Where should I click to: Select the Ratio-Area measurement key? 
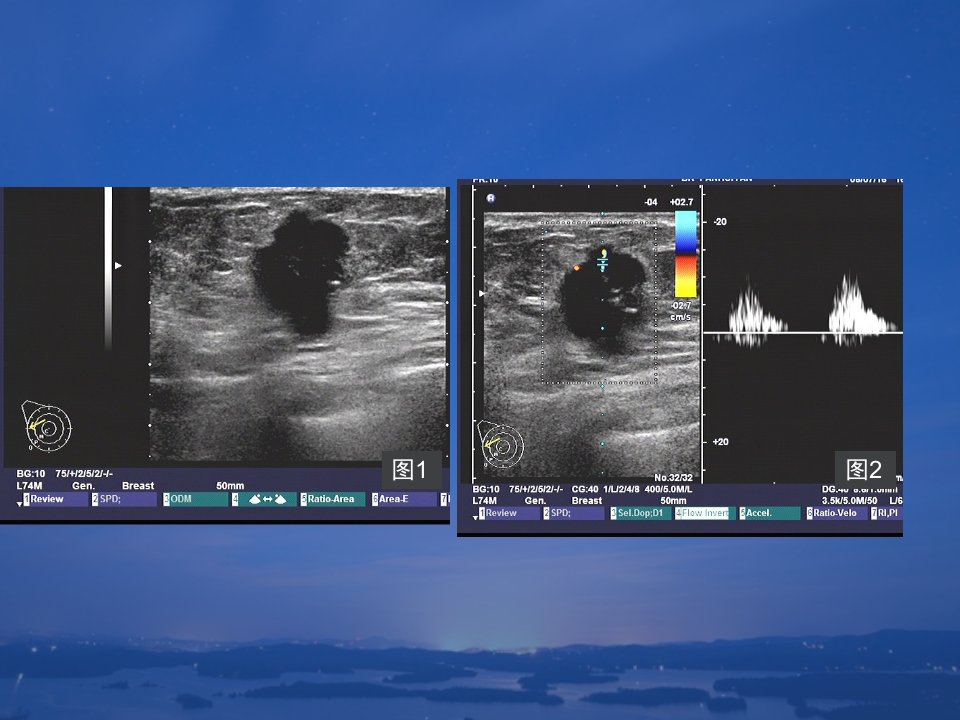(332, 499)
